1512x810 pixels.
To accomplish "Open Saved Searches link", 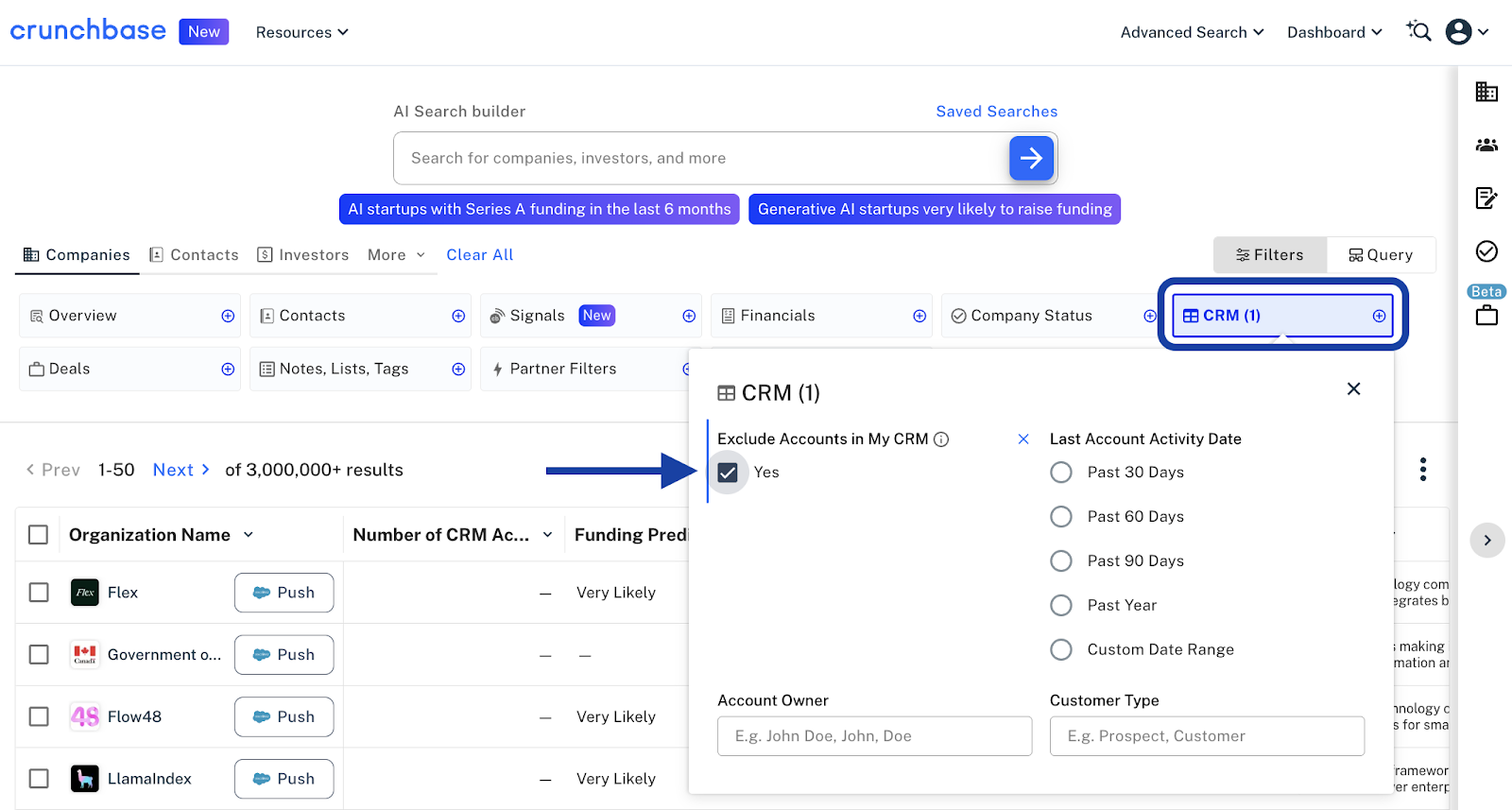I will 997,112.
